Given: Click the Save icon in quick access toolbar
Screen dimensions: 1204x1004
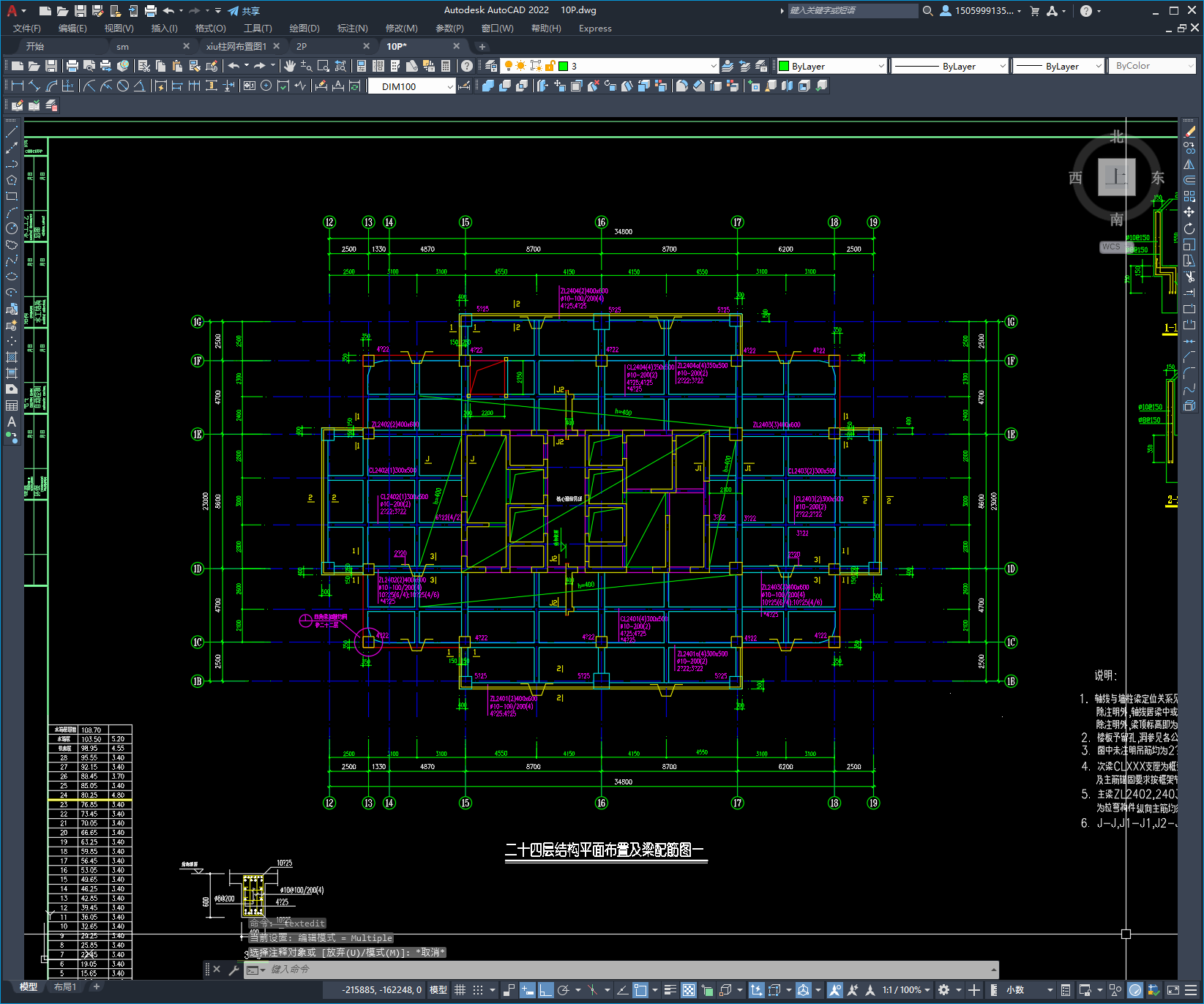Looking at the screenshot, I should tap(81, 10).
